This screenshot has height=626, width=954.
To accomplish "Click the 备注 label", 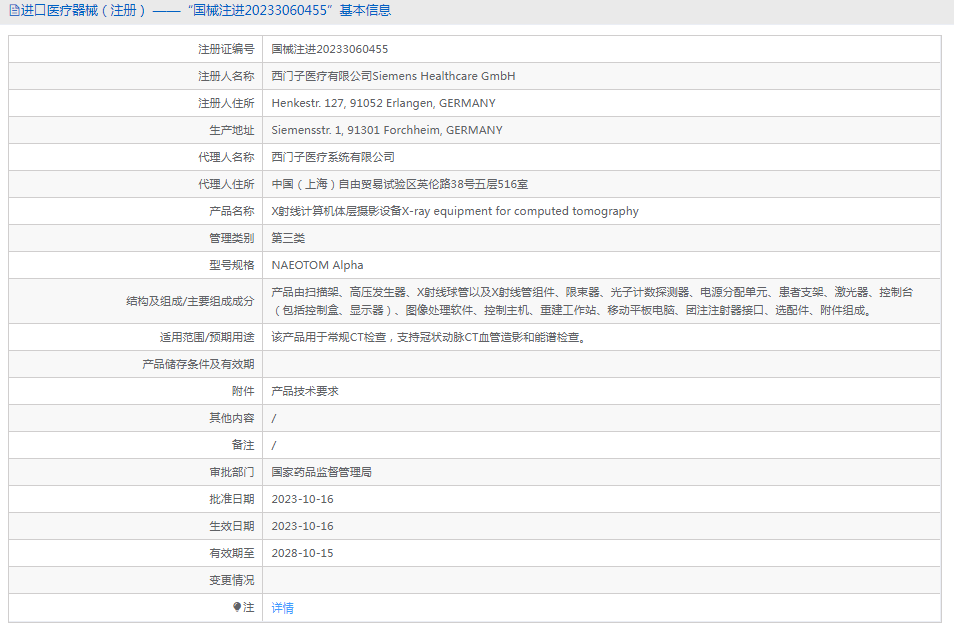I will click(243, 445).
